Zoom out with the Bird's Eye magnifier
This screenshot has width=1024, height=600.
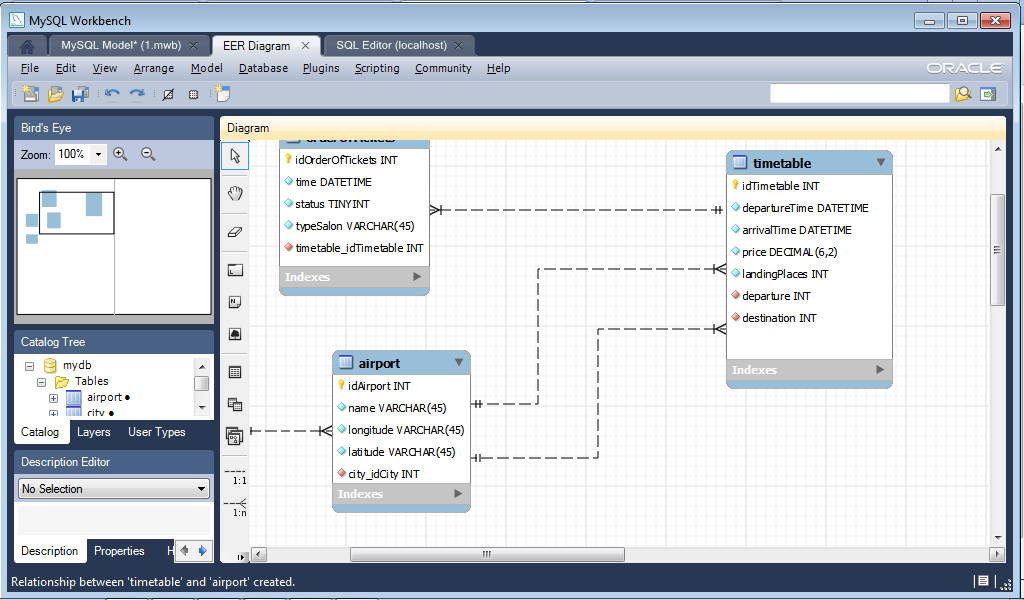coord(148,154)
